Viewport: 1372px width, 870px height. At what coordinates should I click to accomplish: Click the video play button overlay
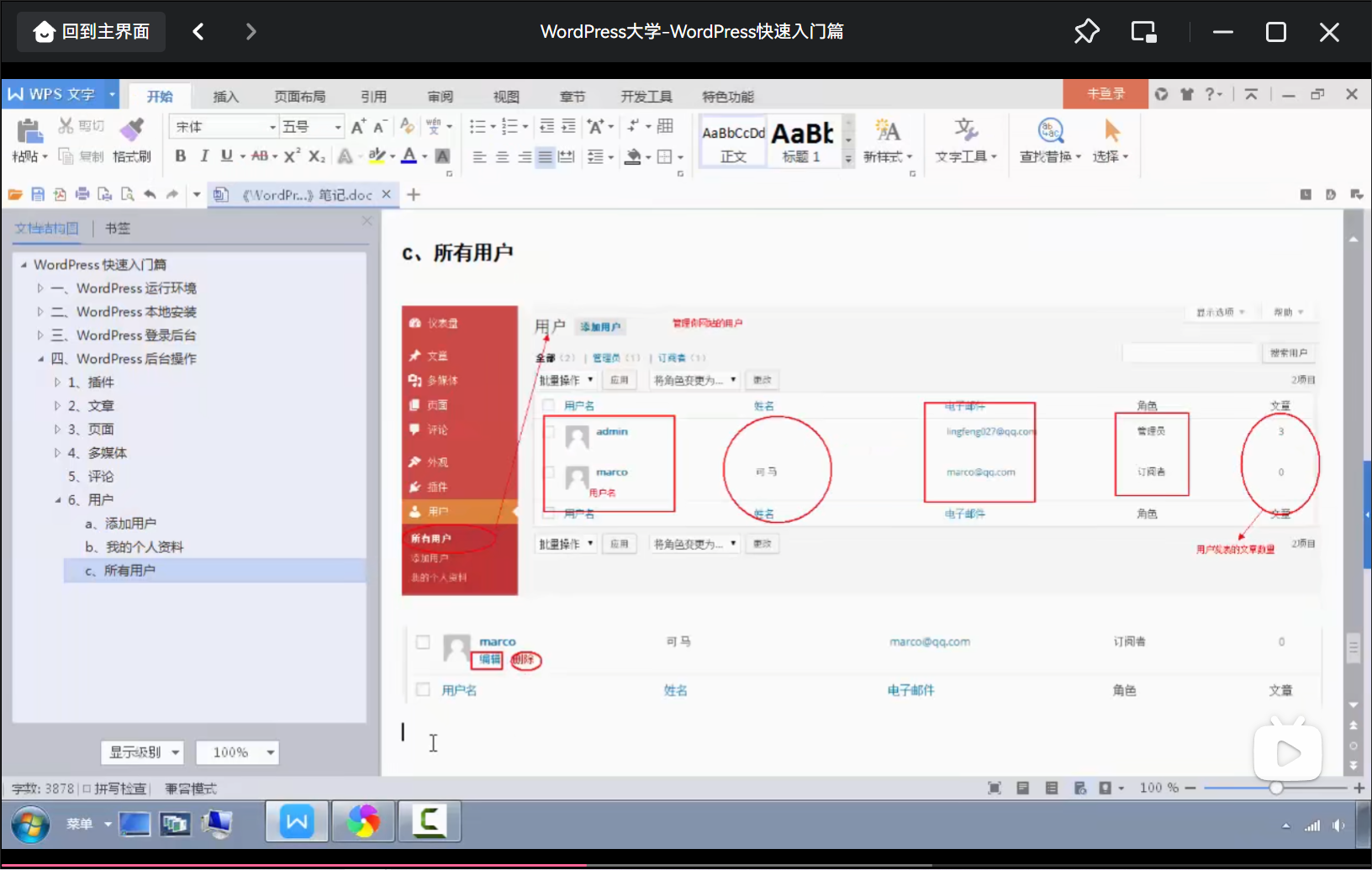click(1287, 752)
